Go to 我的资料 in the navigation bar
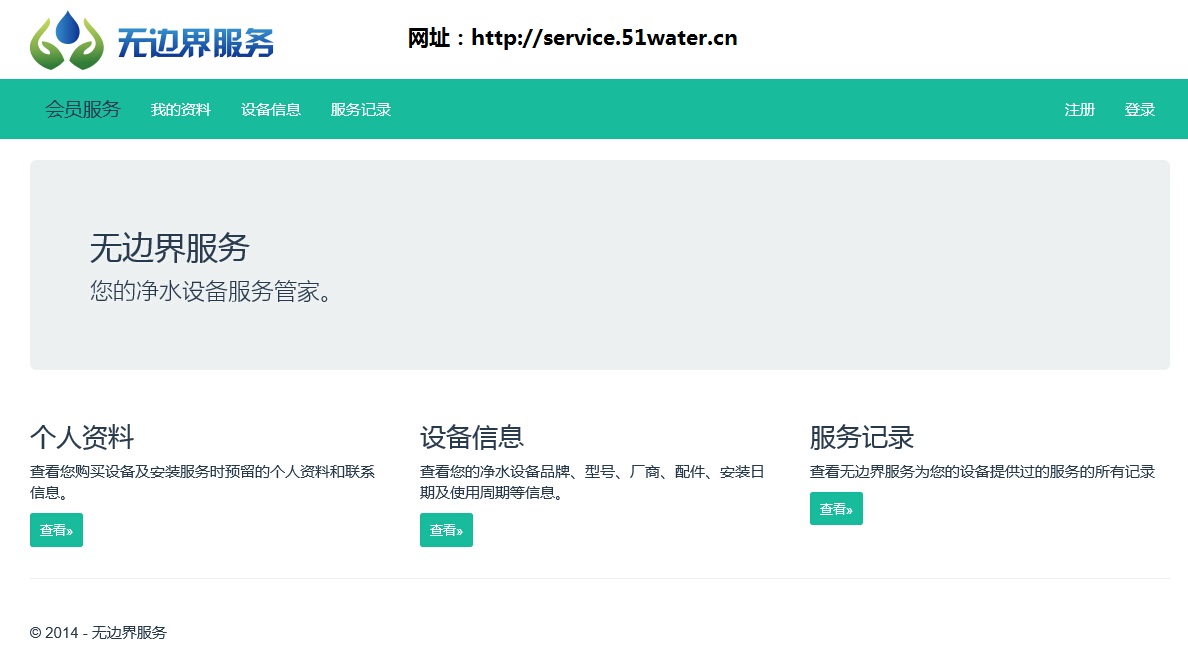 click(x=180, y=110)
